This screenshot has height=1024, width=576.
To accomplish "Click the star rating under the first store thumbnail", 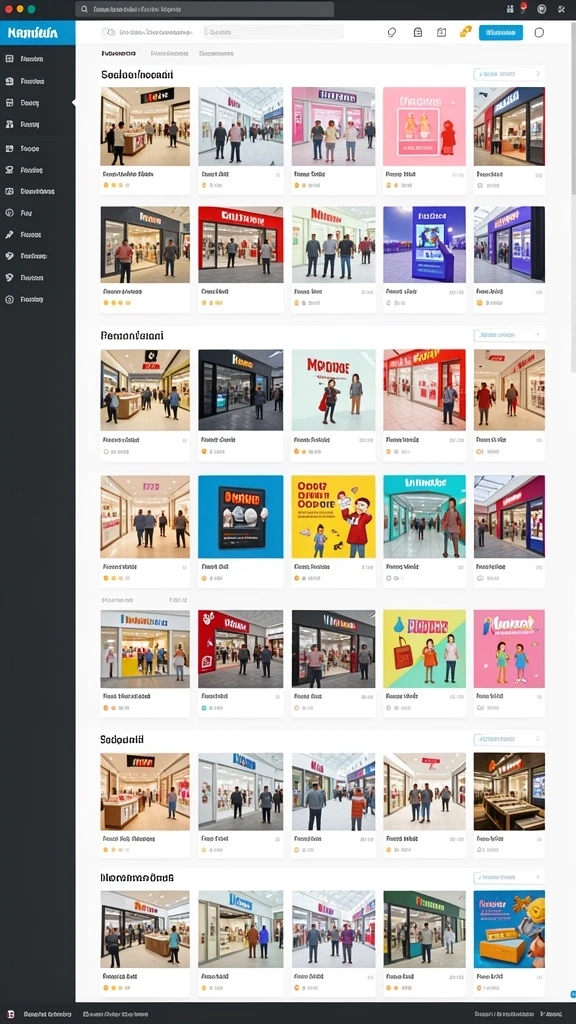I will (114, 185).
